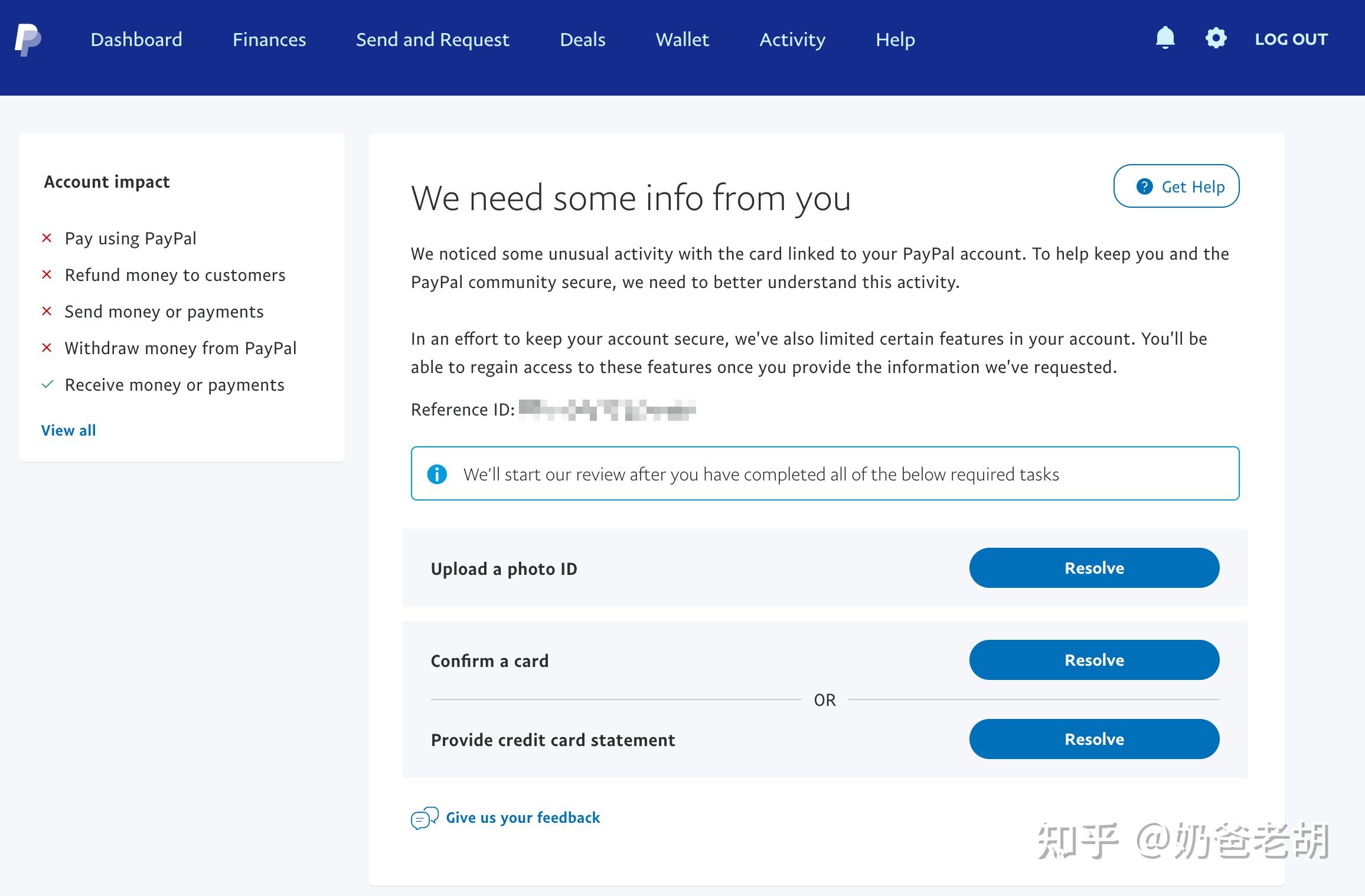Open the Help menu
The height and width of the screenshot is (896, 1365).
(895, 40)
